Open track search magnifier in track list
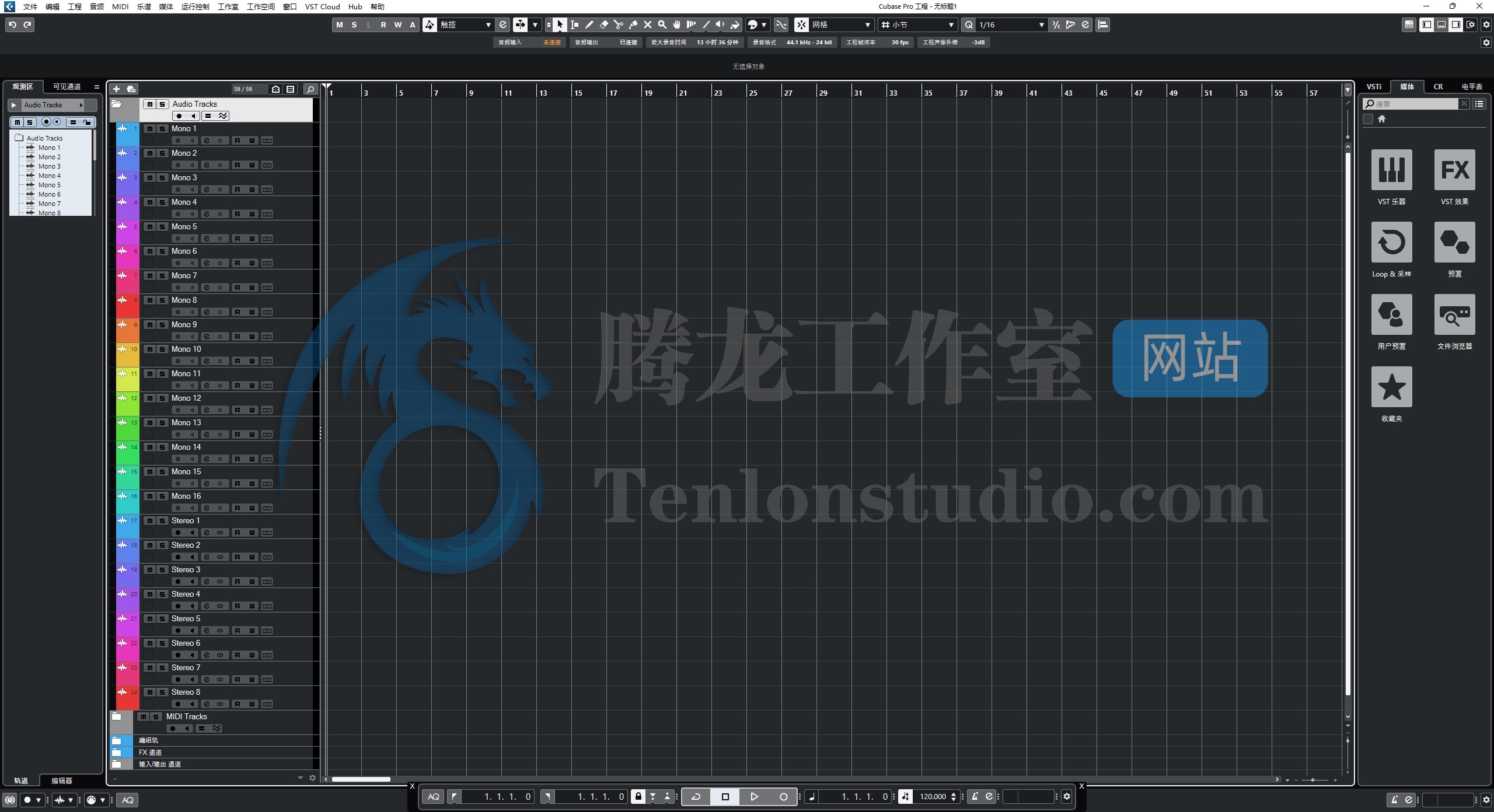 tap(311, 89)
